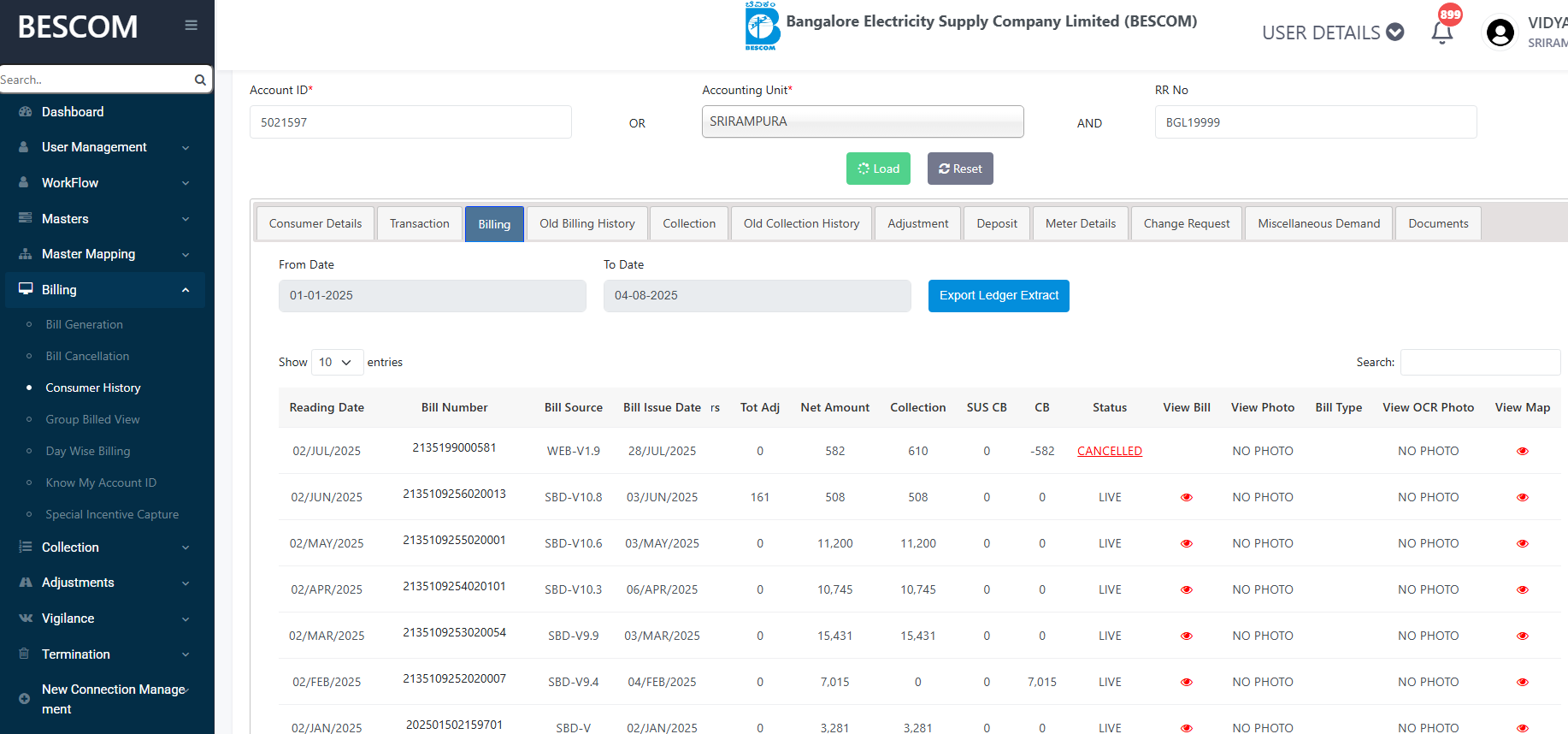The height and width of the screenshot is (734, 1568).
Task: Click the table Search input field
Action: pos(1479,362)
